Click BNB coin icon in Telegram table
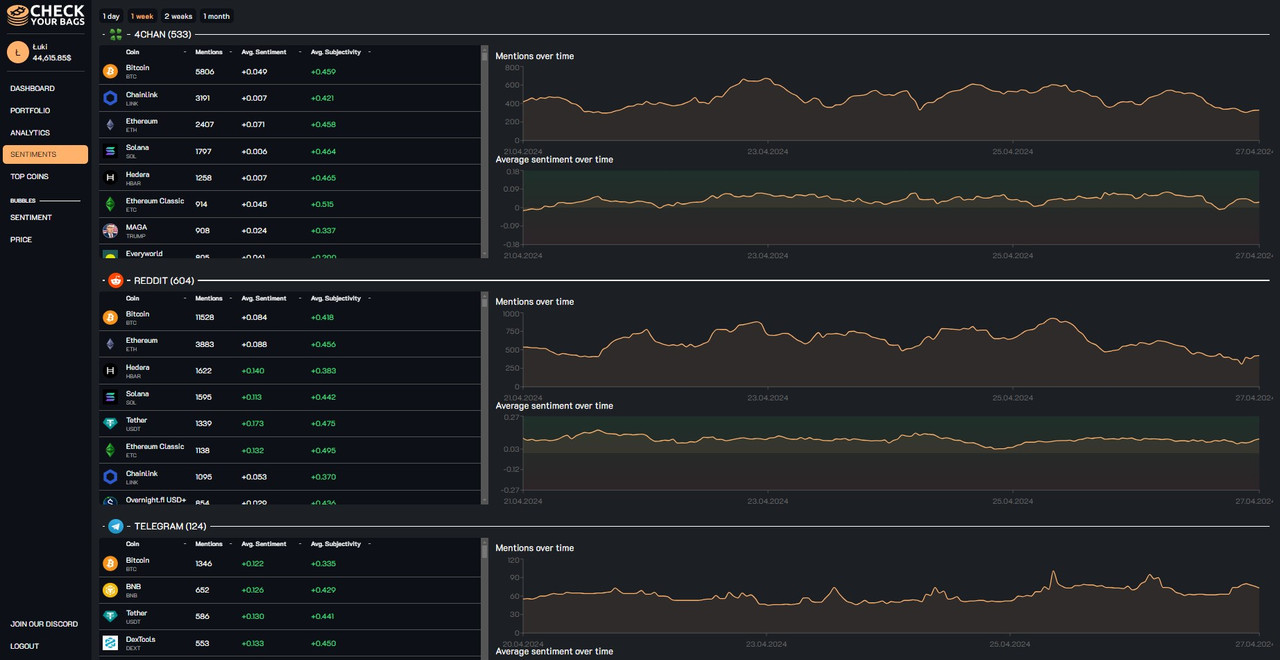Viewport: 1280px width, 660px height. pos(110,590)
